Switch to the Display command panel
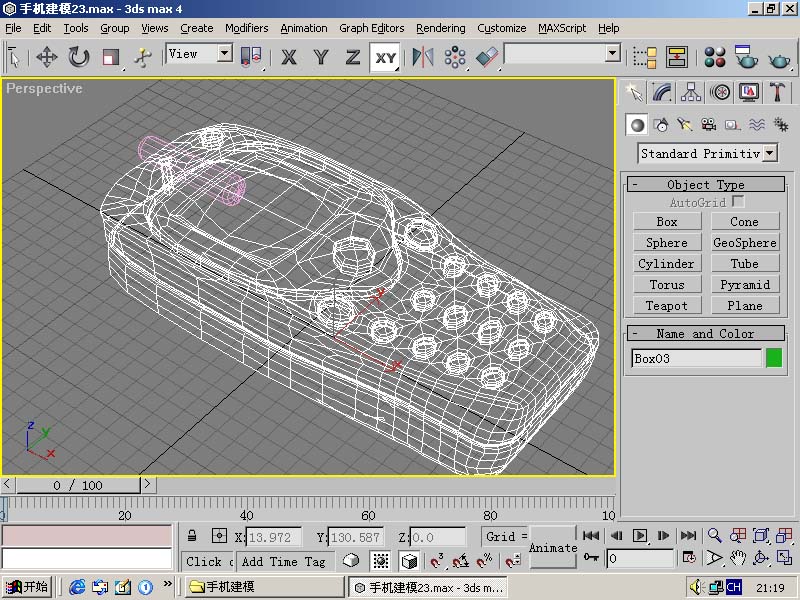The height and width of the screenshot is (600, 800). tap(748, 92)
